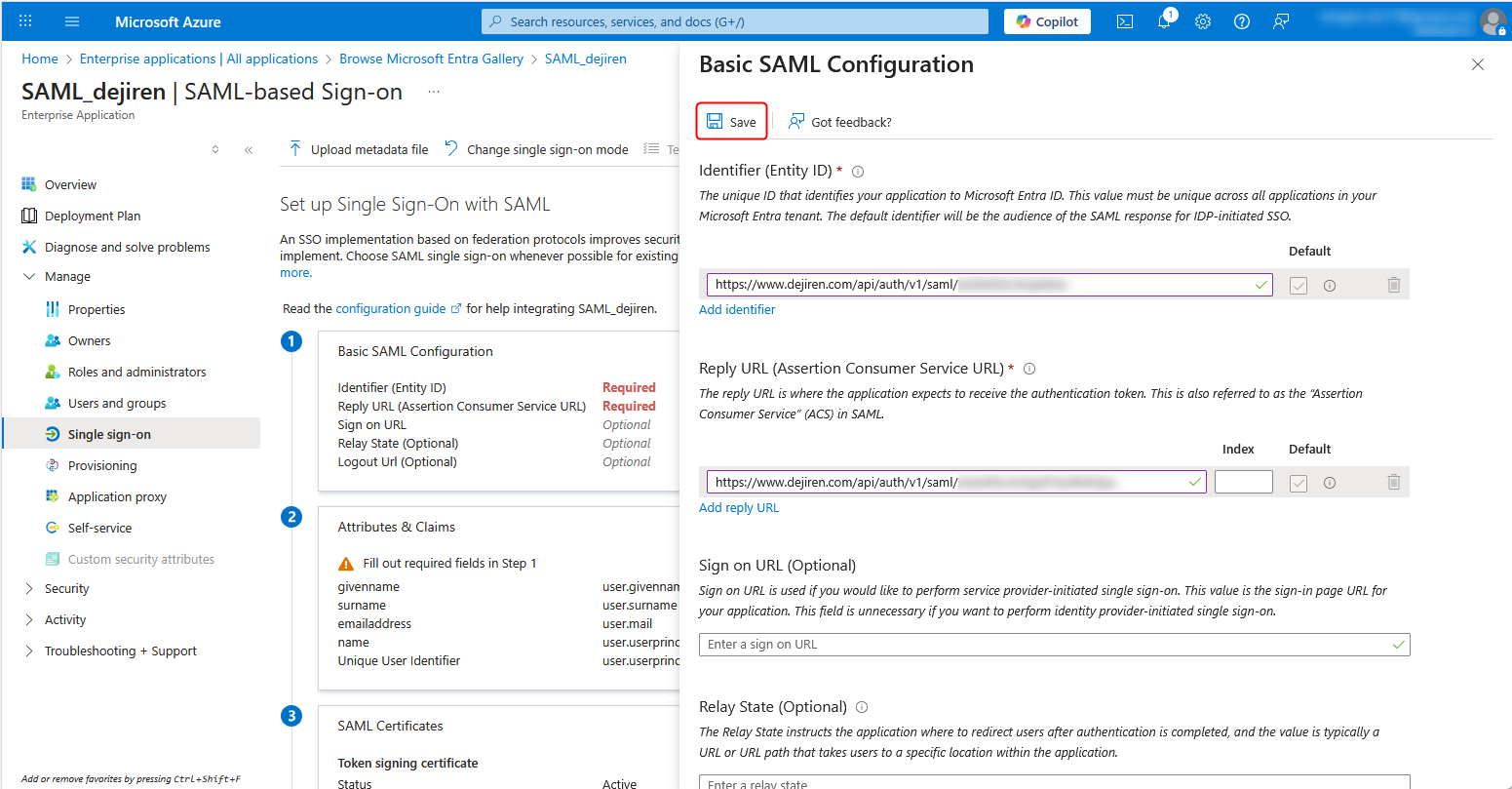This screenshot has height=789, width=1512.
Task: Save the Basic SAML Configuration
Action: click(732, 122)
